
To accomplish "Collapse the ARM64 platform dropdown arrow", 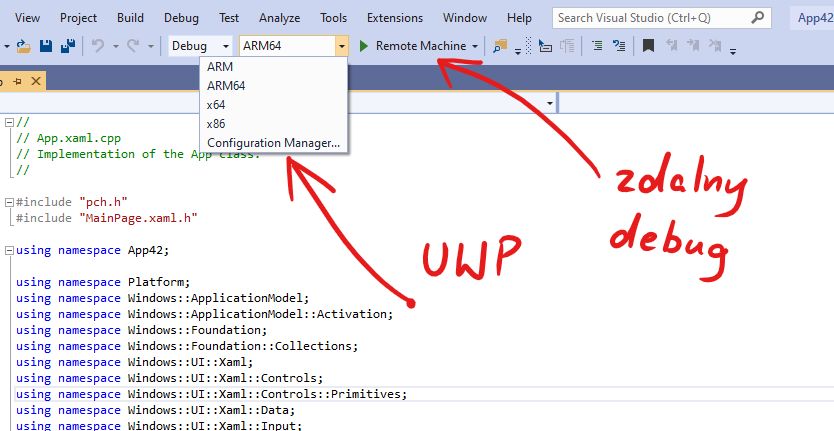I will pyautogui.click(x=341, y=46).
